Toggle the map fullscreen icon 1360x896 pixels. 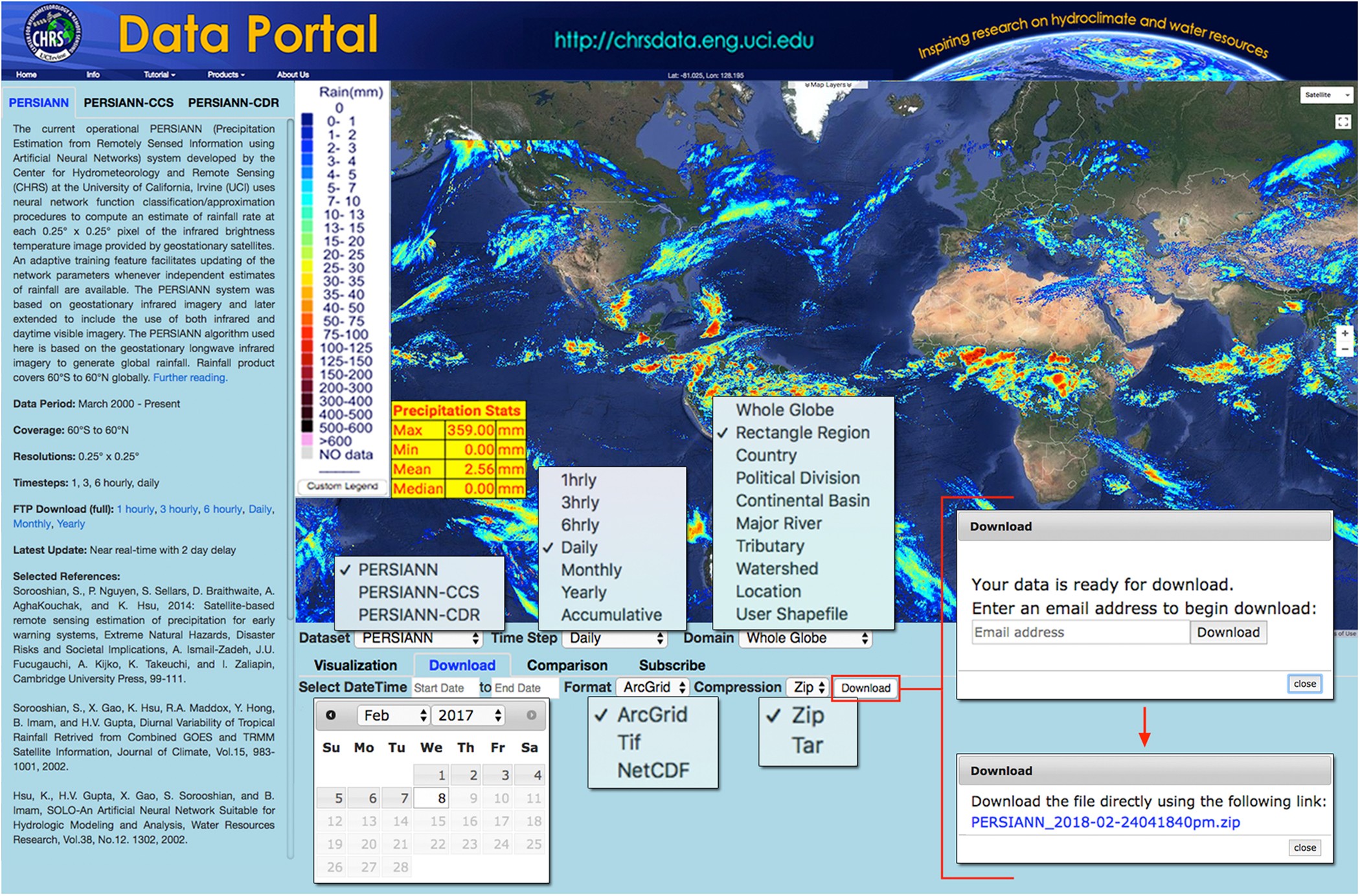coord(1343,122)
